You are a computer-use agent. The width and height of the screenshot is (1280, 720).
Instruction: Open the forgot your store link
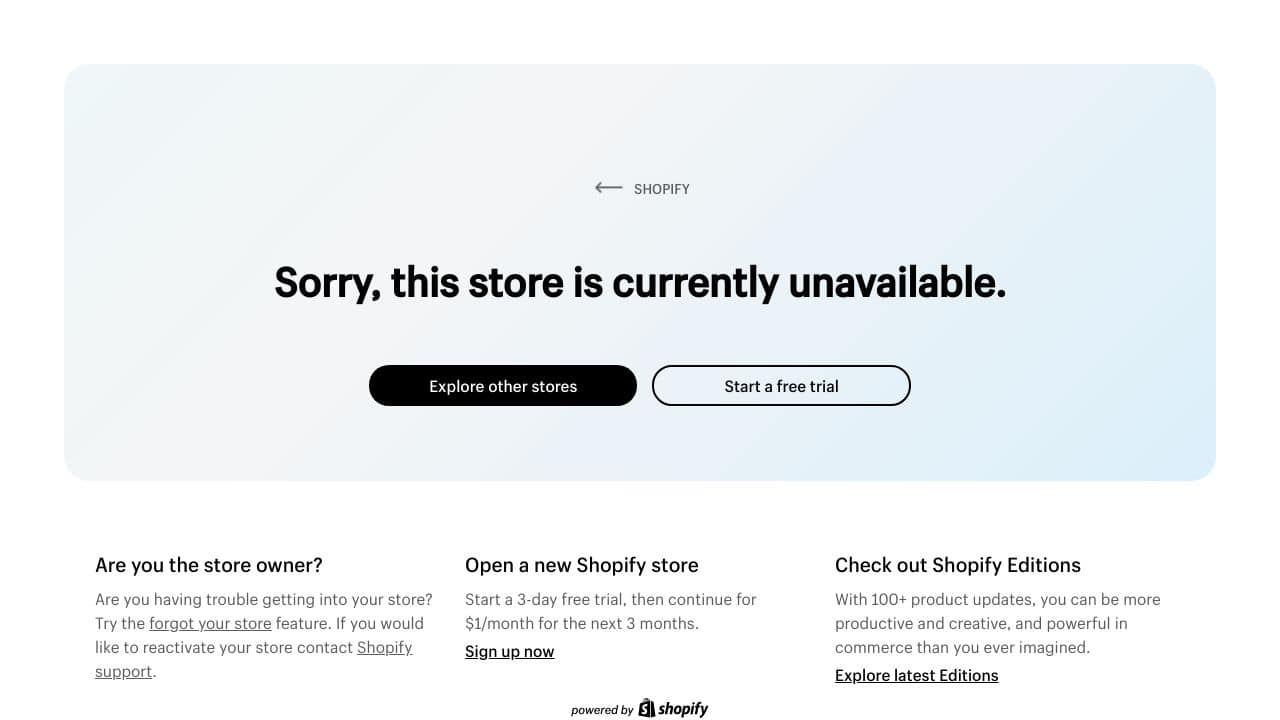tap(210, 623)
